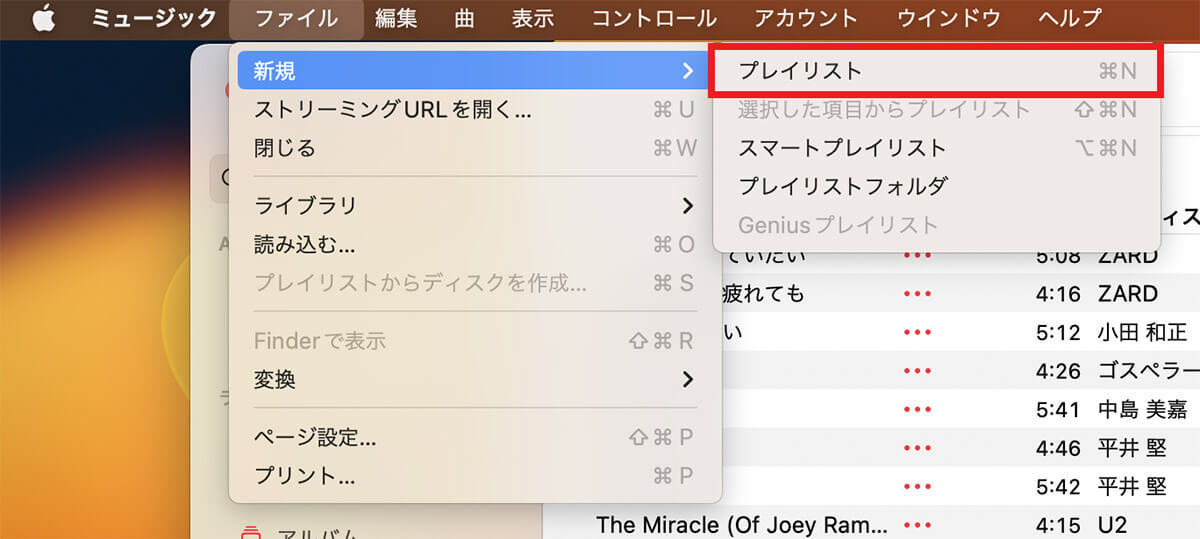Click more options dots for ゴスペラー song

(917, 371)
